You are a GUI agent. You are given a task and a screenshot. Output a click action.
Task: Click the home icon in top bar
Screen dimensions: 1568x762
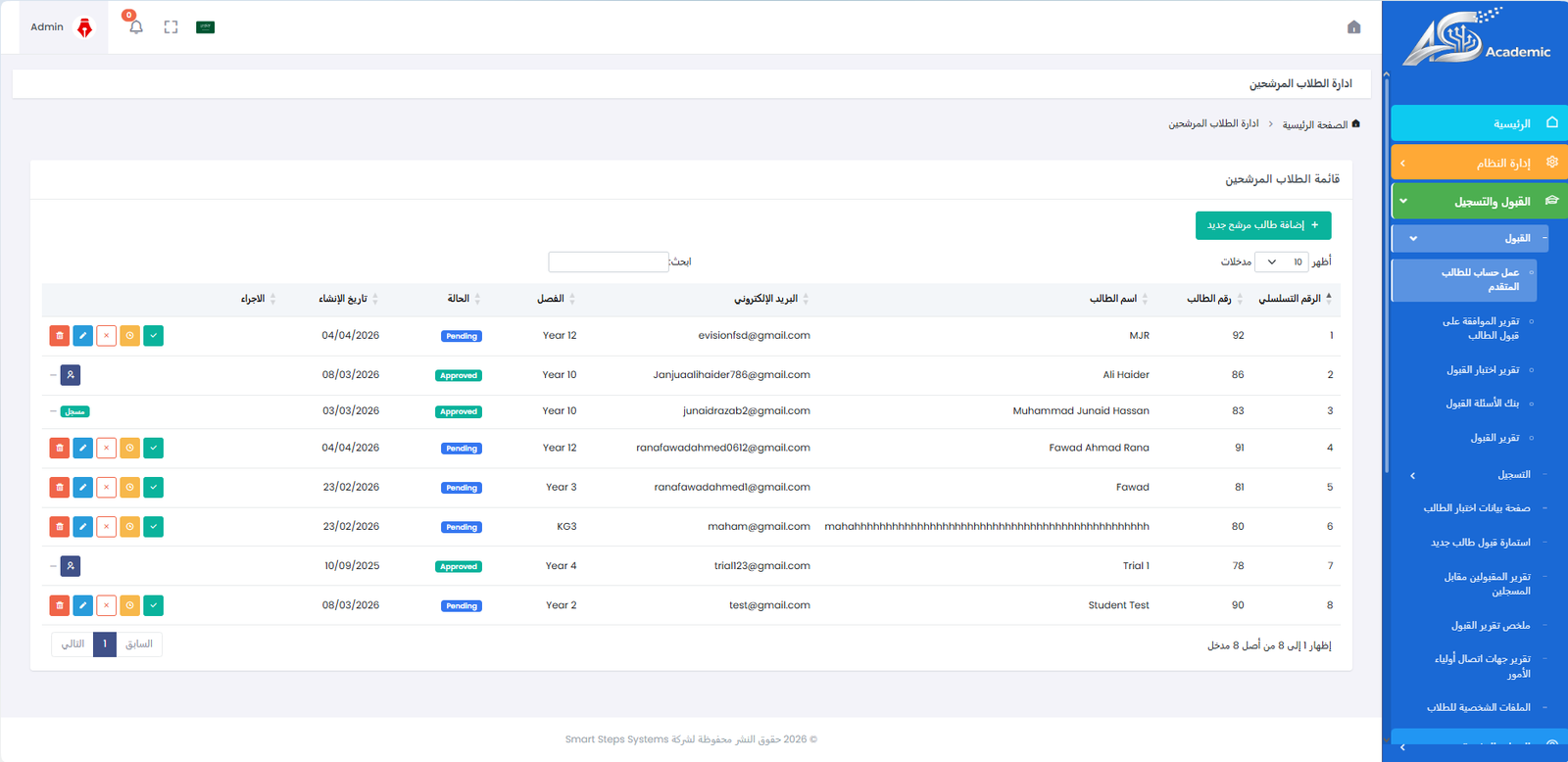(1353, 27)
